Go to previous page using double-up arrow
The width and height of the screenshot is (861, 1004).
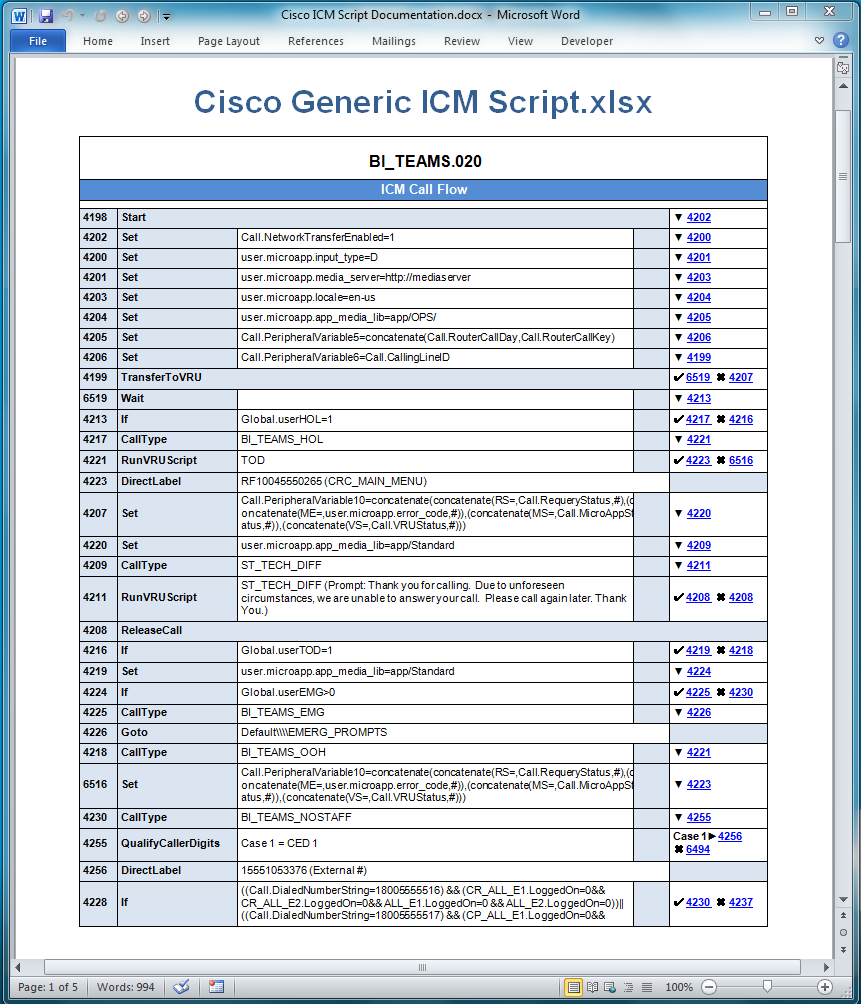coord(843,916)
